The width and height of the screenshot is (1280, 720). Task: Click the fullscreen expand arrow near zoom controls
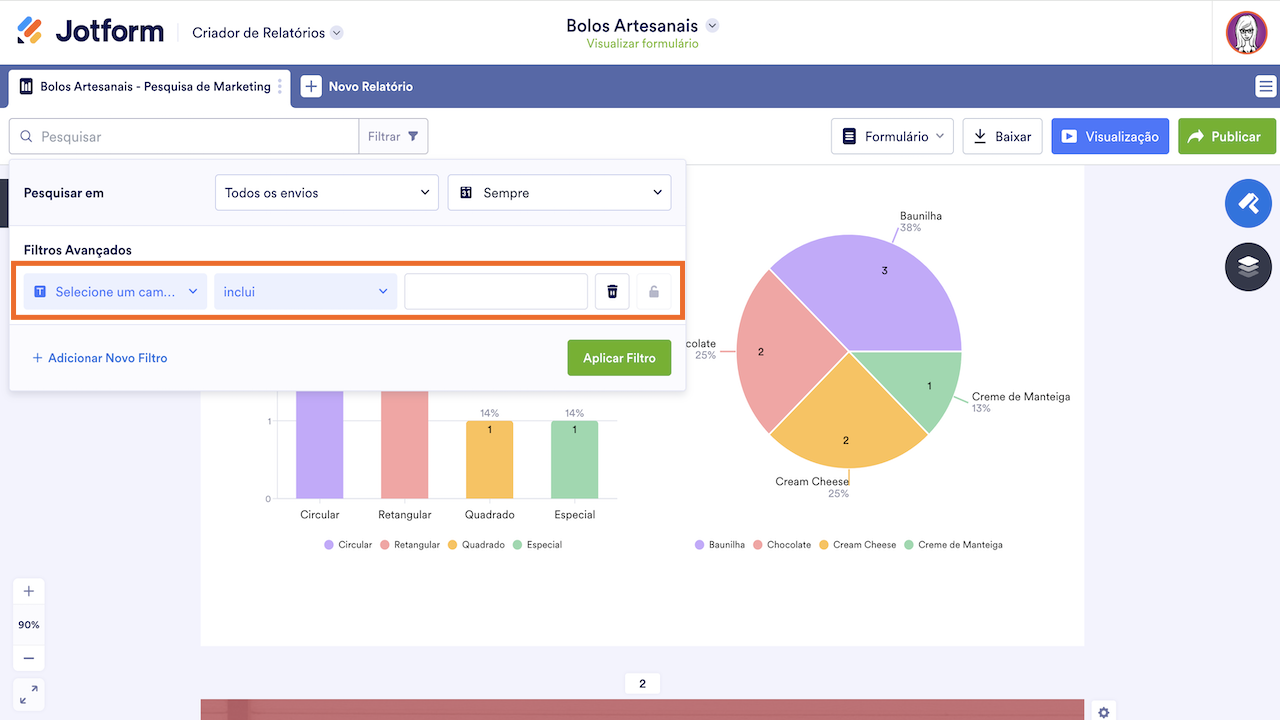(28, 693)
